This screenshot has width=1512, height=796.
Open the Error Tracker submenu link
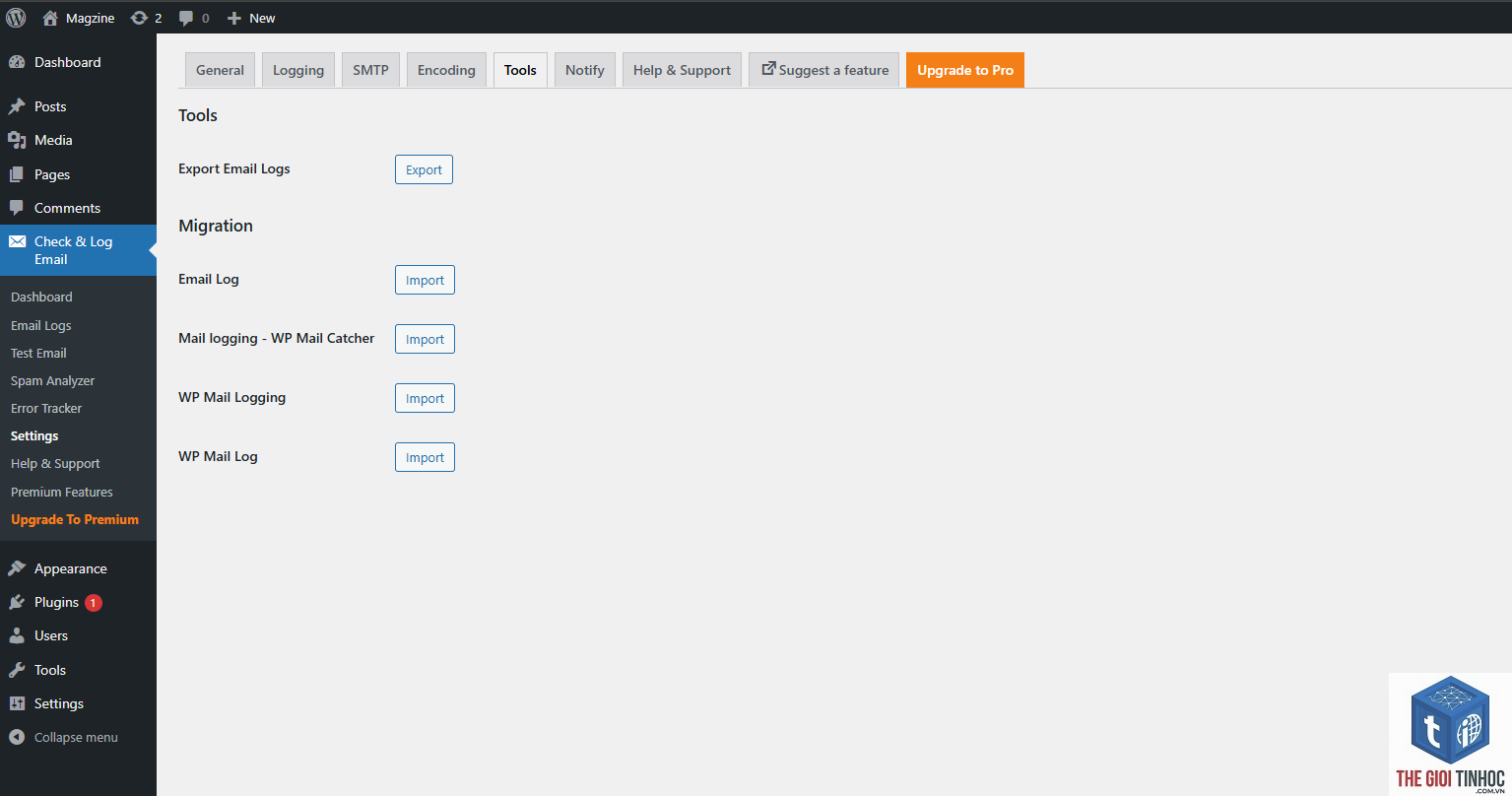pyautogui.click(x=46, y=408)
